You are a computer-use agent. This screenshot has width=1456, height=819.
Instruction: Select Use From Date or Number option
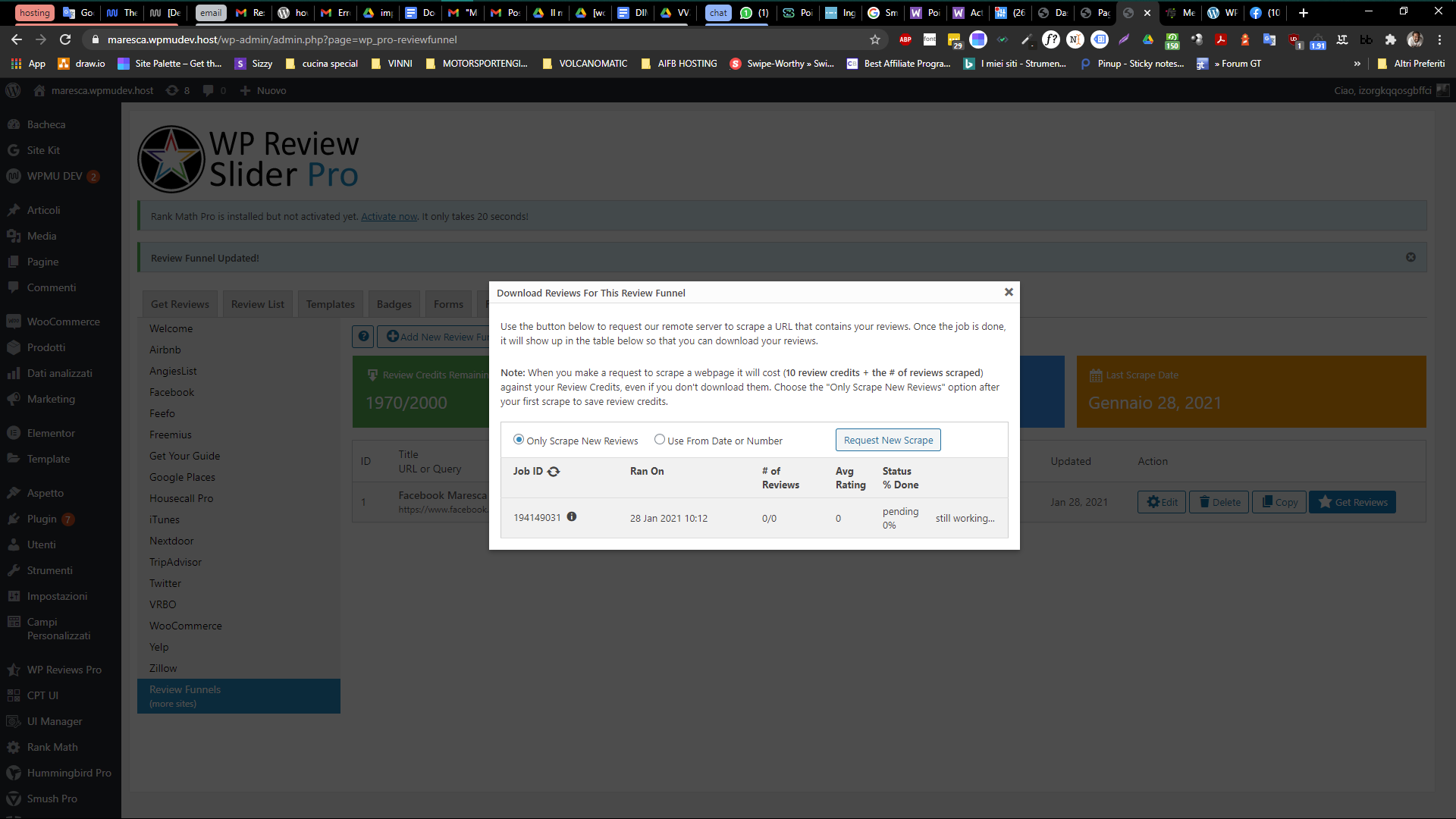[x=660, y=440]
